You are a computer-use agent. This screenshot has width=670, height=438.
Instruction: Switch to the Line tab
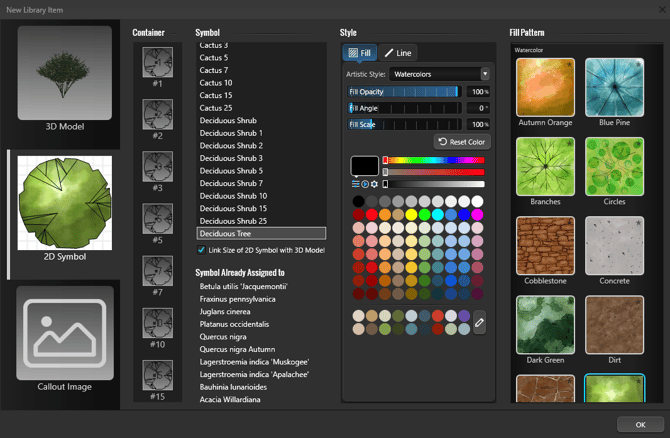tap(397, 53)
